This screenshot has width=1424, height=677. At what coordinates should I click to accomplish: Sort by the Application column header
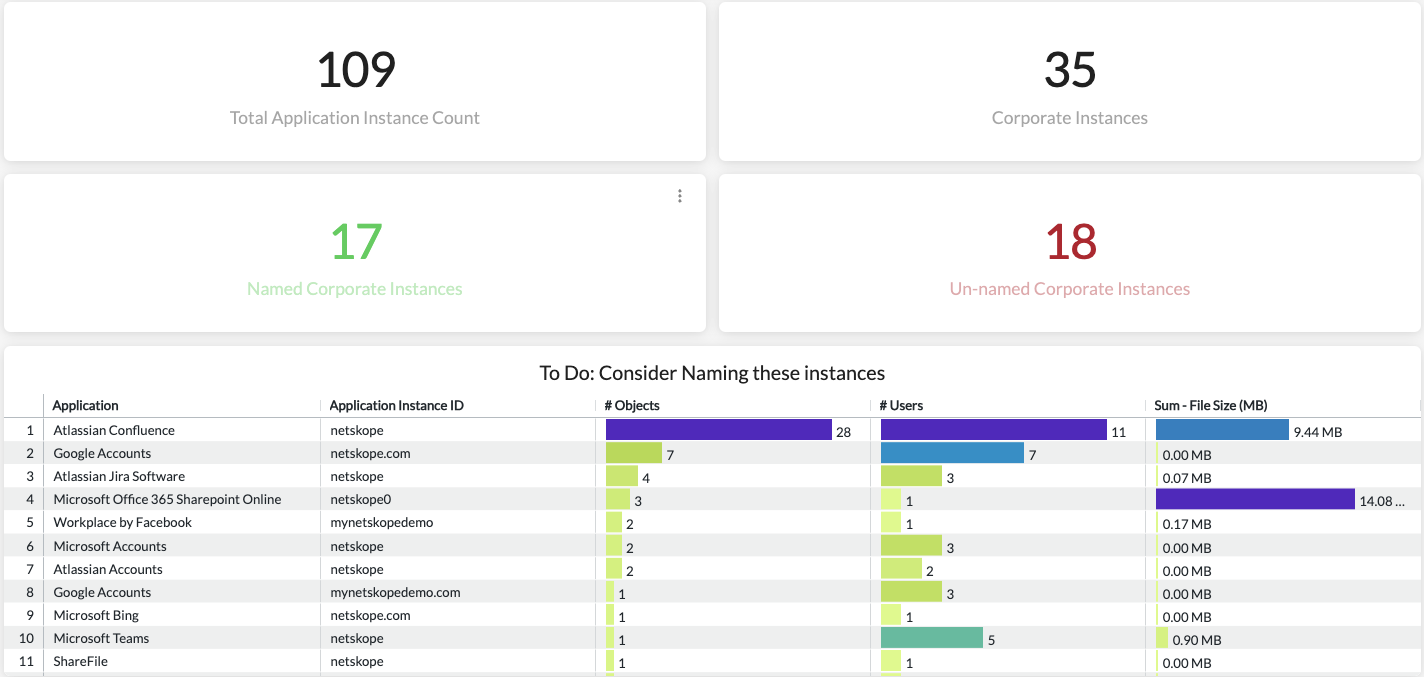point(85,405)
